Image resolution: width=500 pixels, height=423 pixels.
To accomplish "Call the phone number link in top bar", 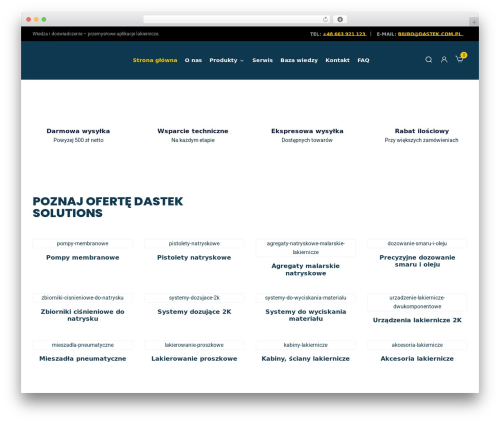I will pos(344,34).
